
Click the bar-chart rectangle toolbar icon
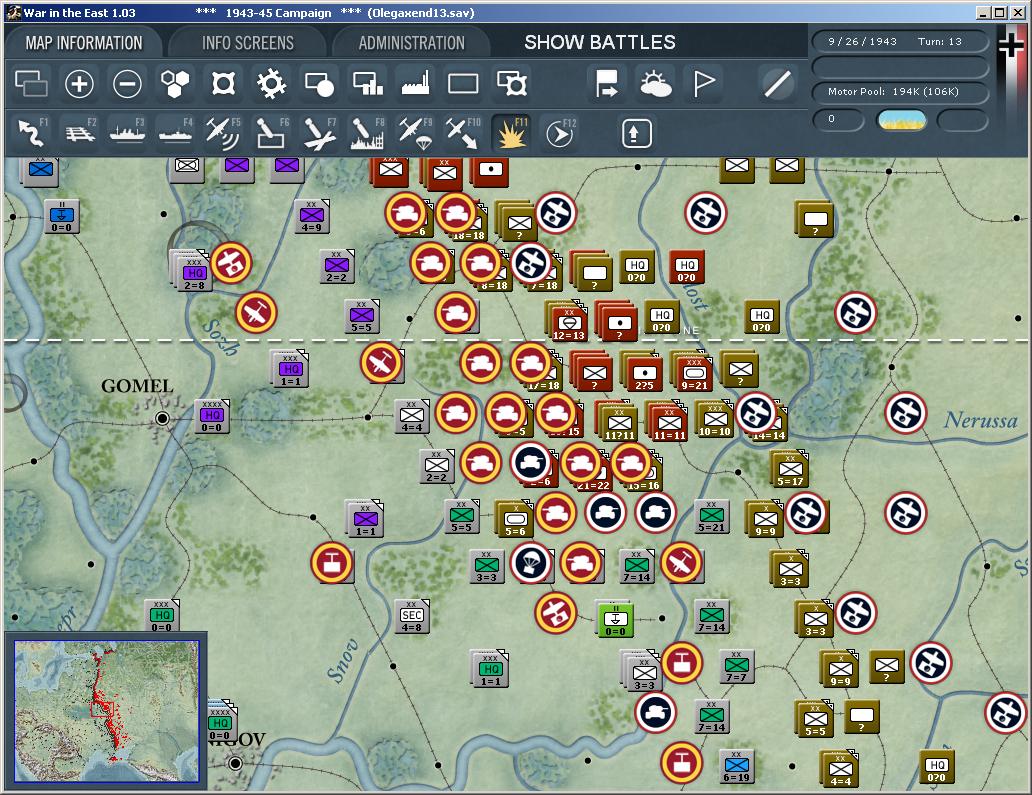coord(367,84)
